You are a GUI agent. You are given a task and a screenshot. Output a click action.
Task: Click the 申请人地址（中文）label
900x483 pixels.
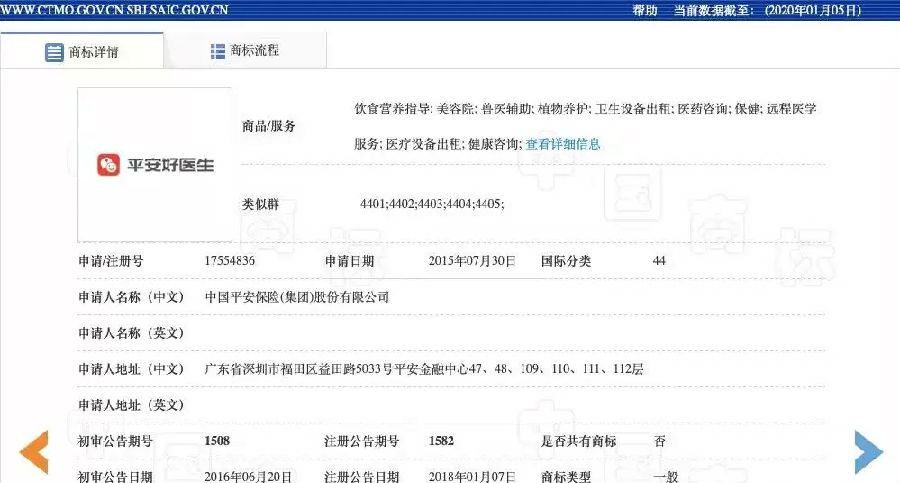pyautogui.click(x=131, y=369)
